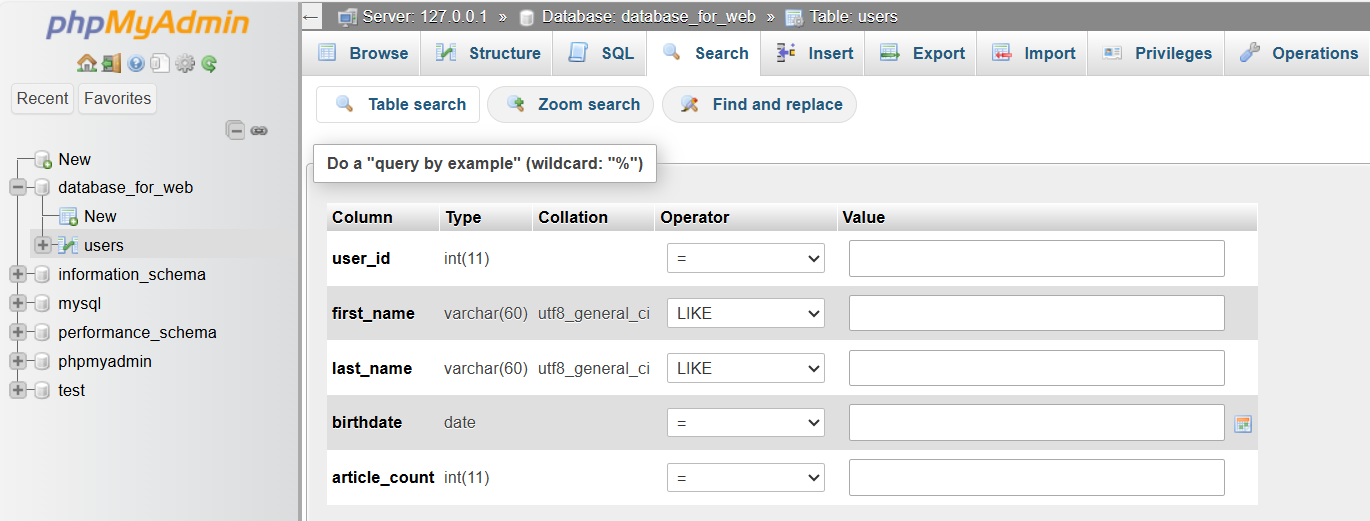The width and height of the screenshot is (1370, 521).
Task: Click the Find and replace button
Action: [x=760, y=104]
